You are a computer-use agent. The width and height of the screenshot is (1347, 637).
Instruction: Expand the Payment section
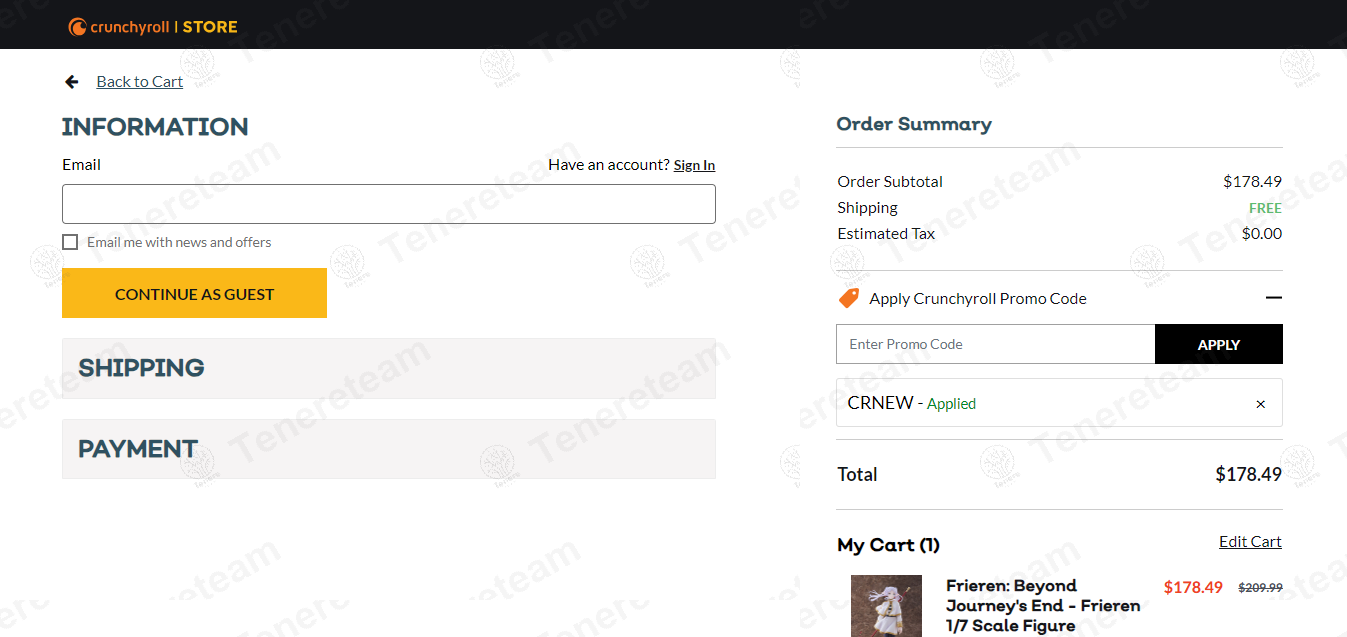[388, 449]
